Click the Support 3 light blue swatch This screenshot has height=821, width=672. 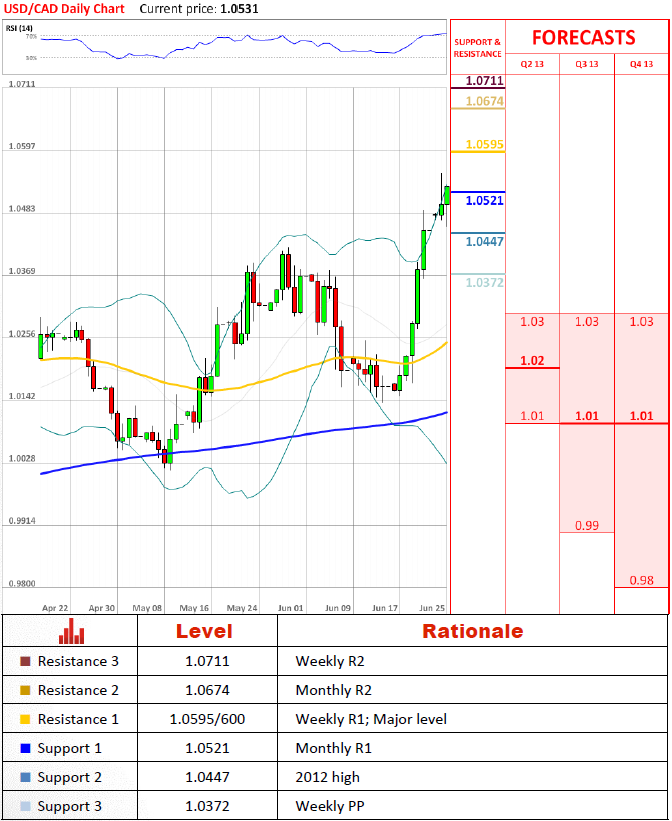tap(25, 806)
